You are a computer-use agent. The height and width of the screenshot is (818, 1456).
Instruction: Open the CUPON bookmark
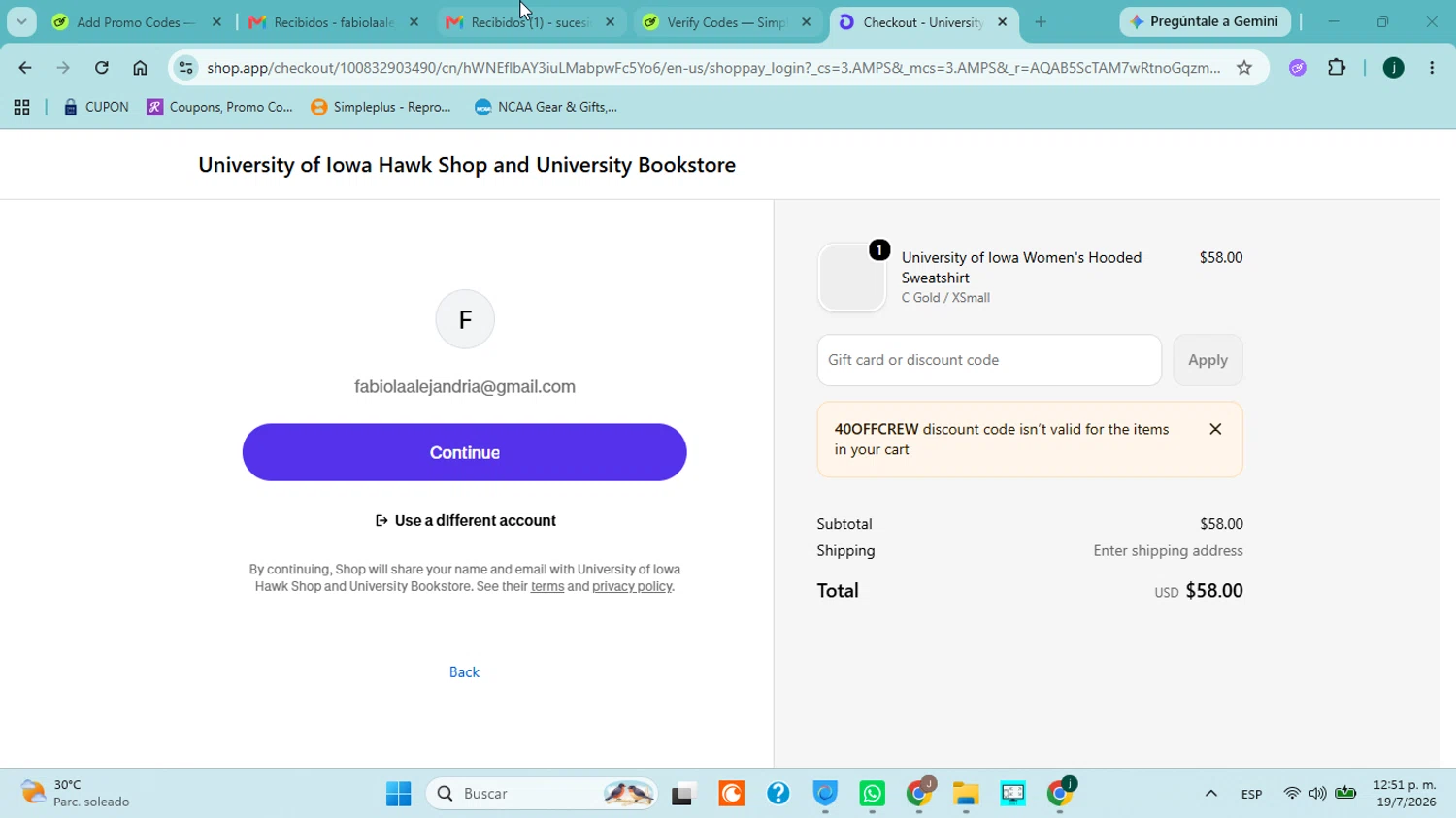[95, 108]
